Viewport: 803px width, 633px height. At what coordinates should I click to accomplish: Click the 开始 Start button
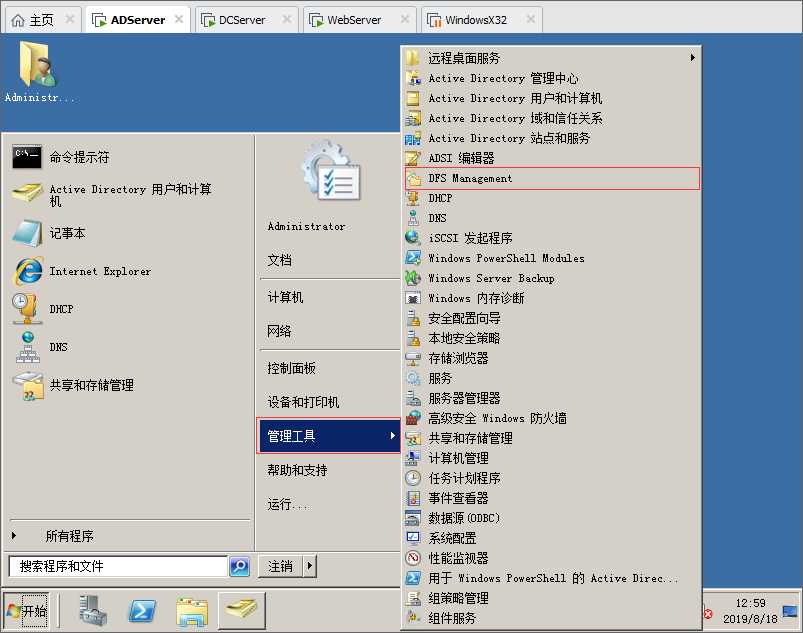(27, 610)
